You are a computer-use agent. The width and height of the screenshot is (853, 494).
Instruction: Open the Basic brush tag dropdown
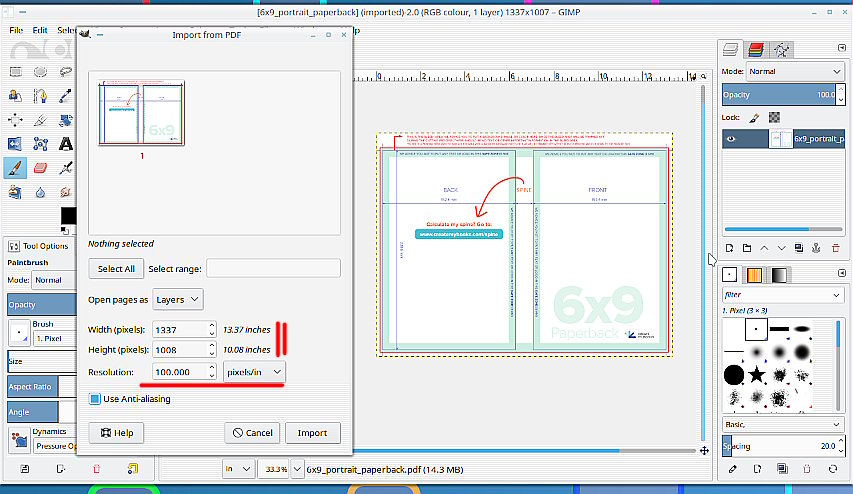[782, 424]
